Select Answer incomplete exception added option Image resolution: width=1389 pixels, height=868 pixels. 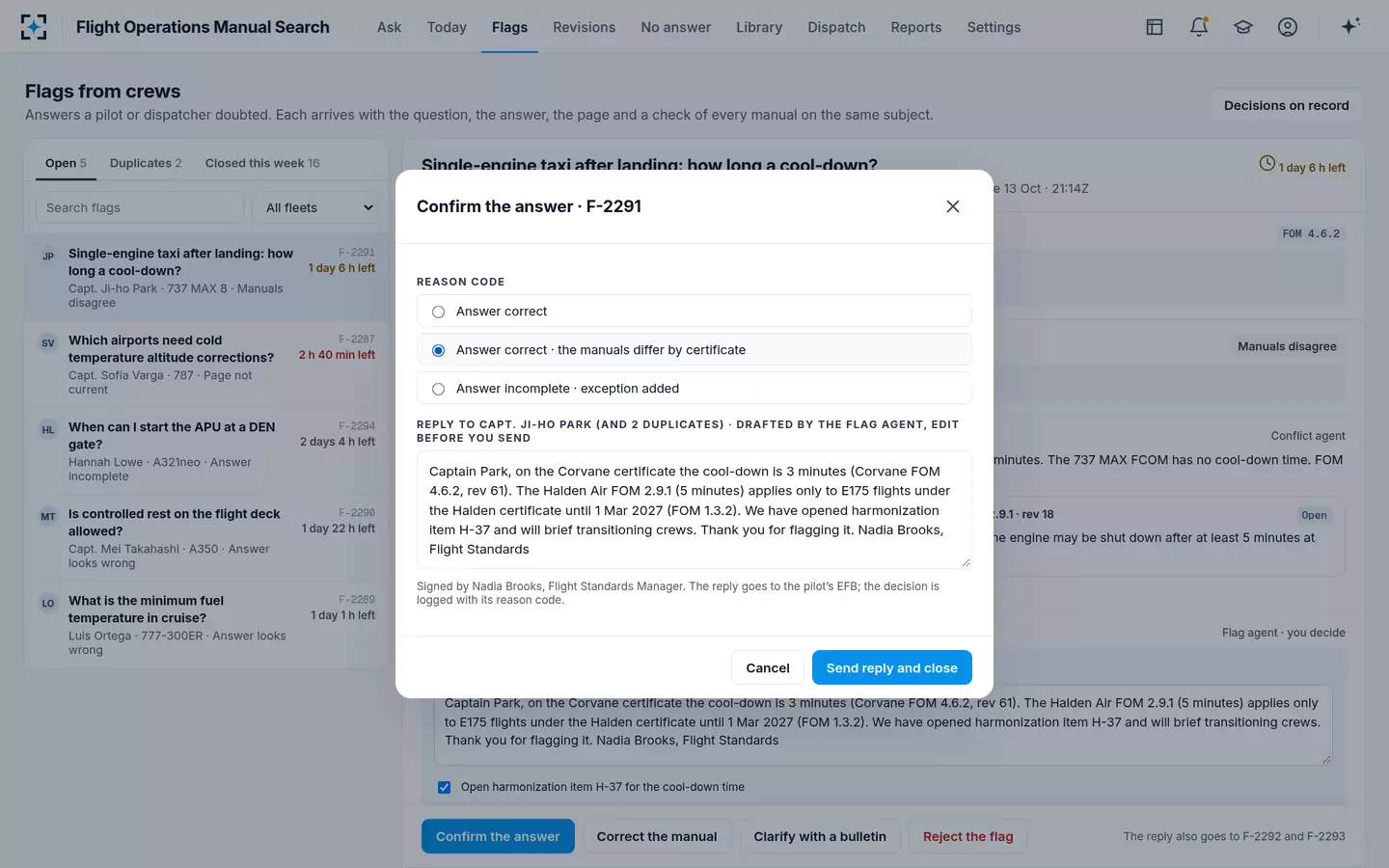[694, 389]
